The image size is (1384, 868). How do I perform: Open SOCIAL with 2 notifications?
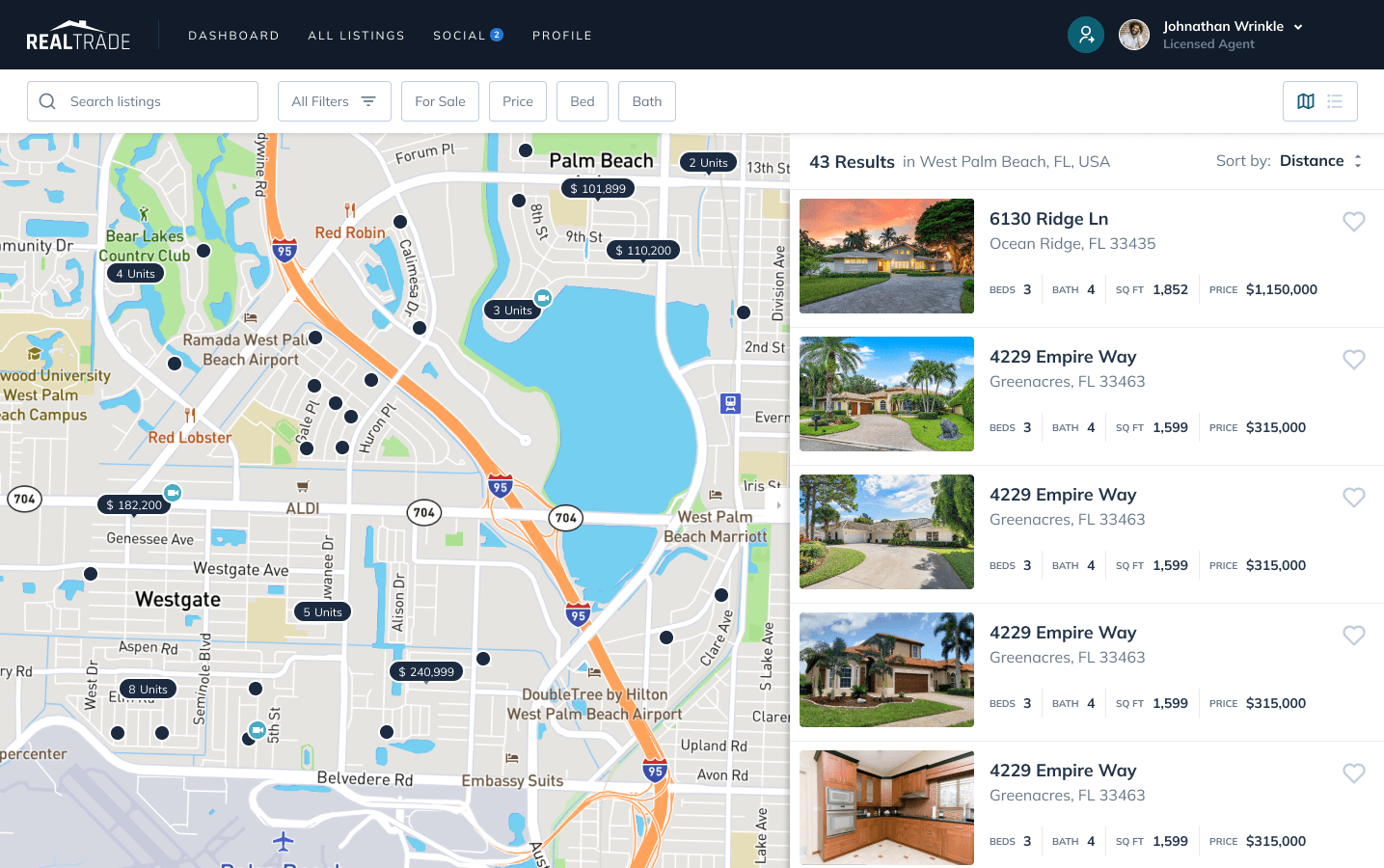pyautogui.click(x=468, y=35)
